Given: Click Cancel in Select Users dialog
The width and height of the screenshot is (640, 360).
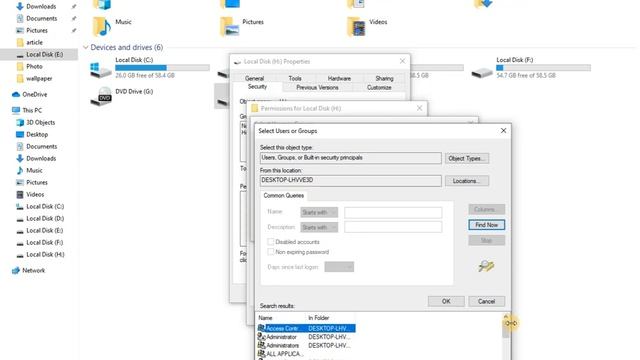Looking at the screenshot, I should 487,301.
